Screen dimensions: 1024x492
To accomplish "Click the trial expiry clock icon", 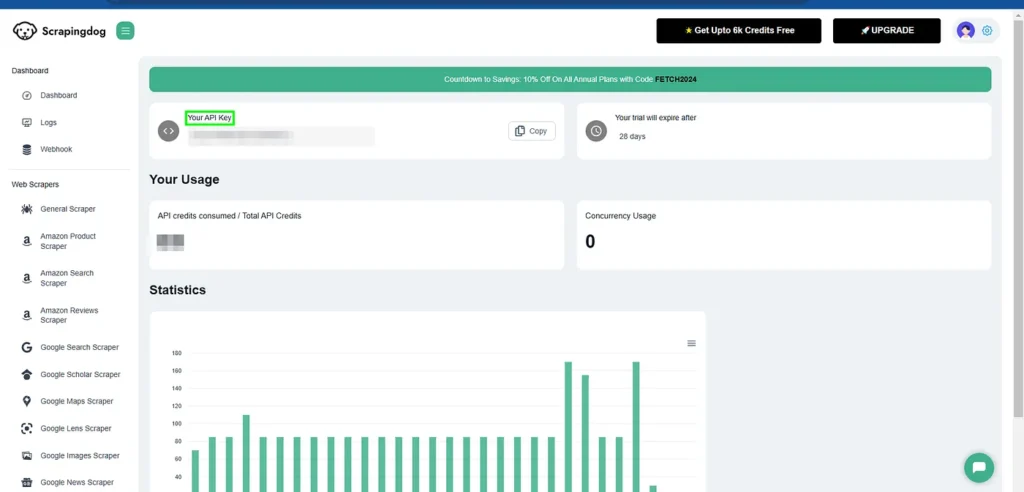I will click(x=596, y=131).
